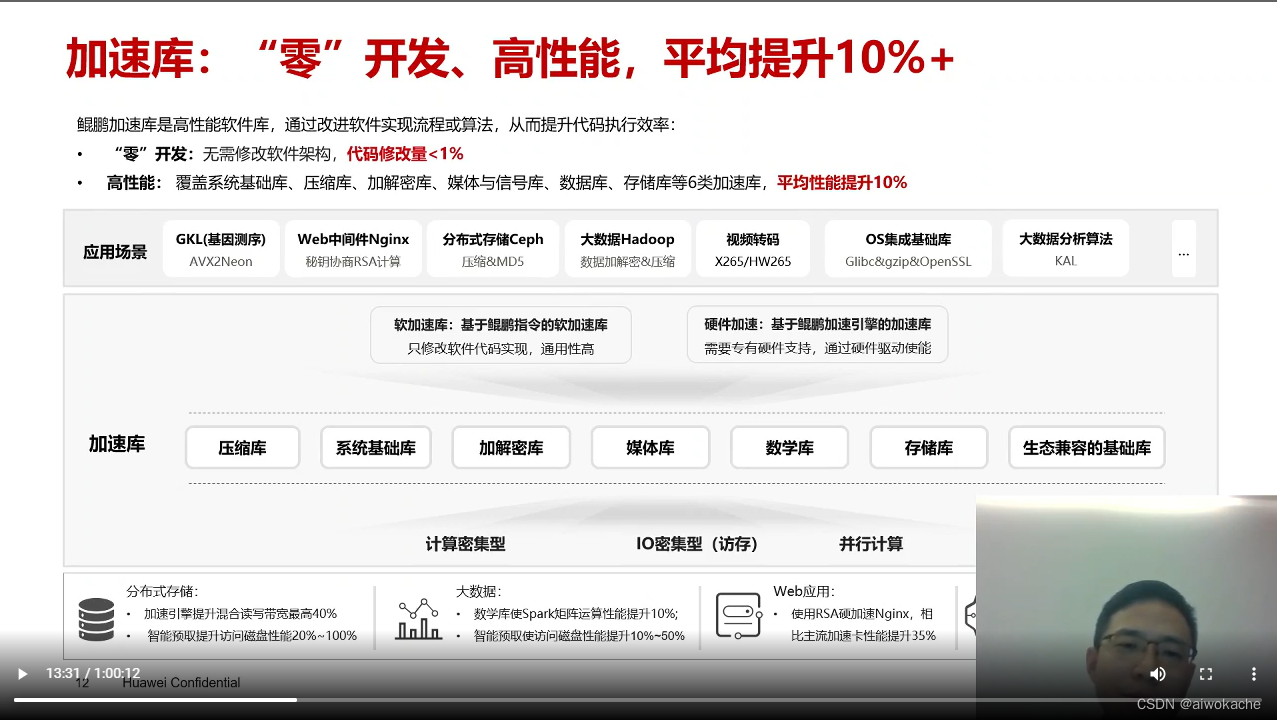
Task: Click the red text 代码修改量<1%
Action: tap(405, 154)
